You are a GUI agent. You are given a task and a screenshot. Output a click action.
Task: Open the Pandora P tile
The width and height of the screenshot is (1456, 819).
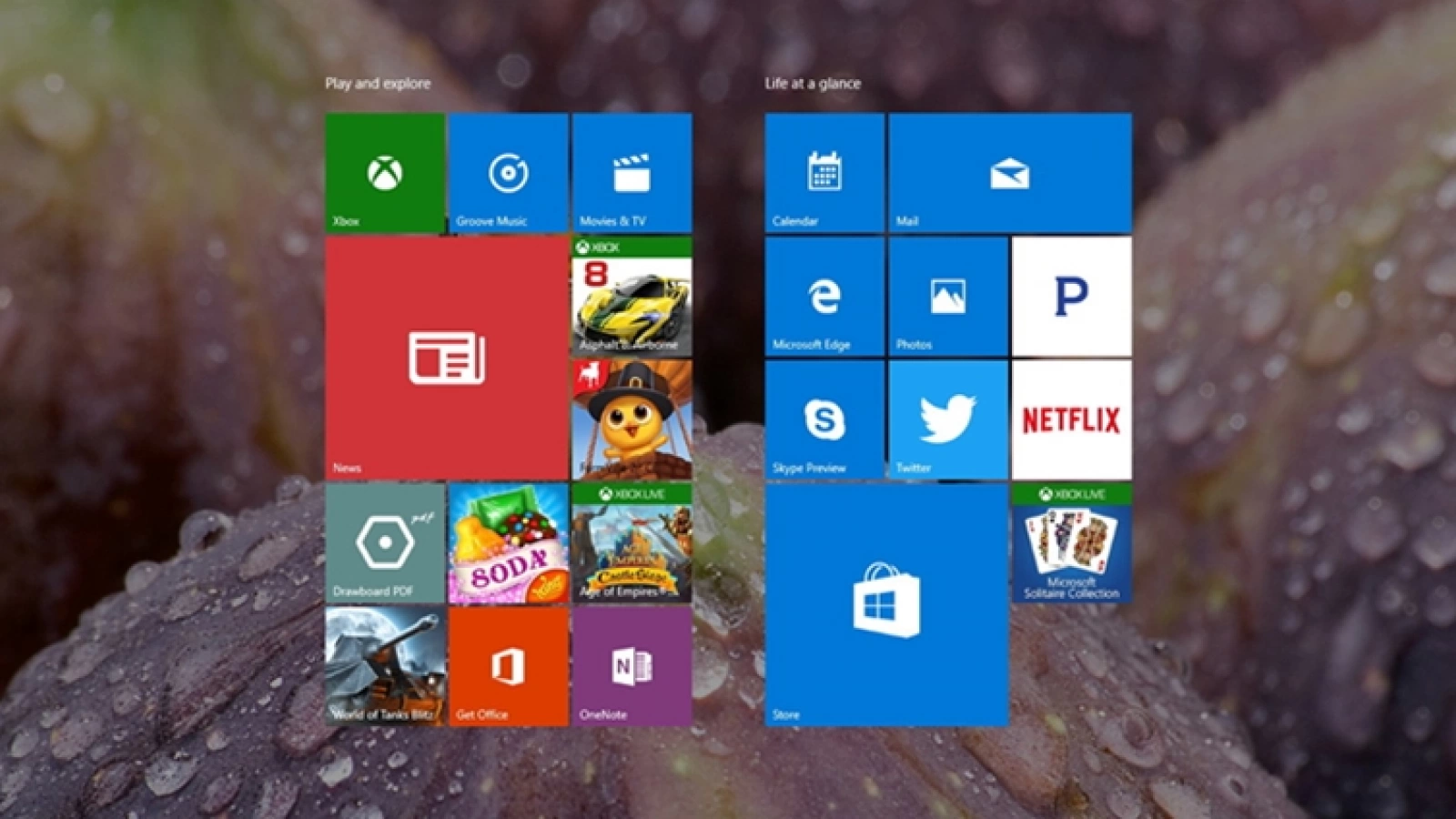point(1072,297)
